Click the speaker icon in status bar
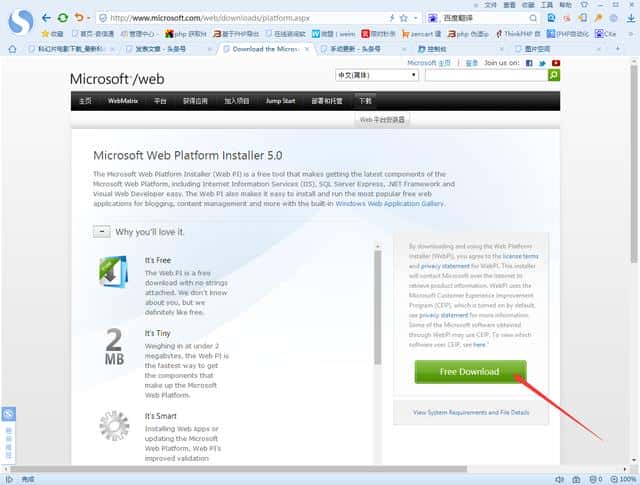The height and width of the screenshot is (485, 640). 559,479
